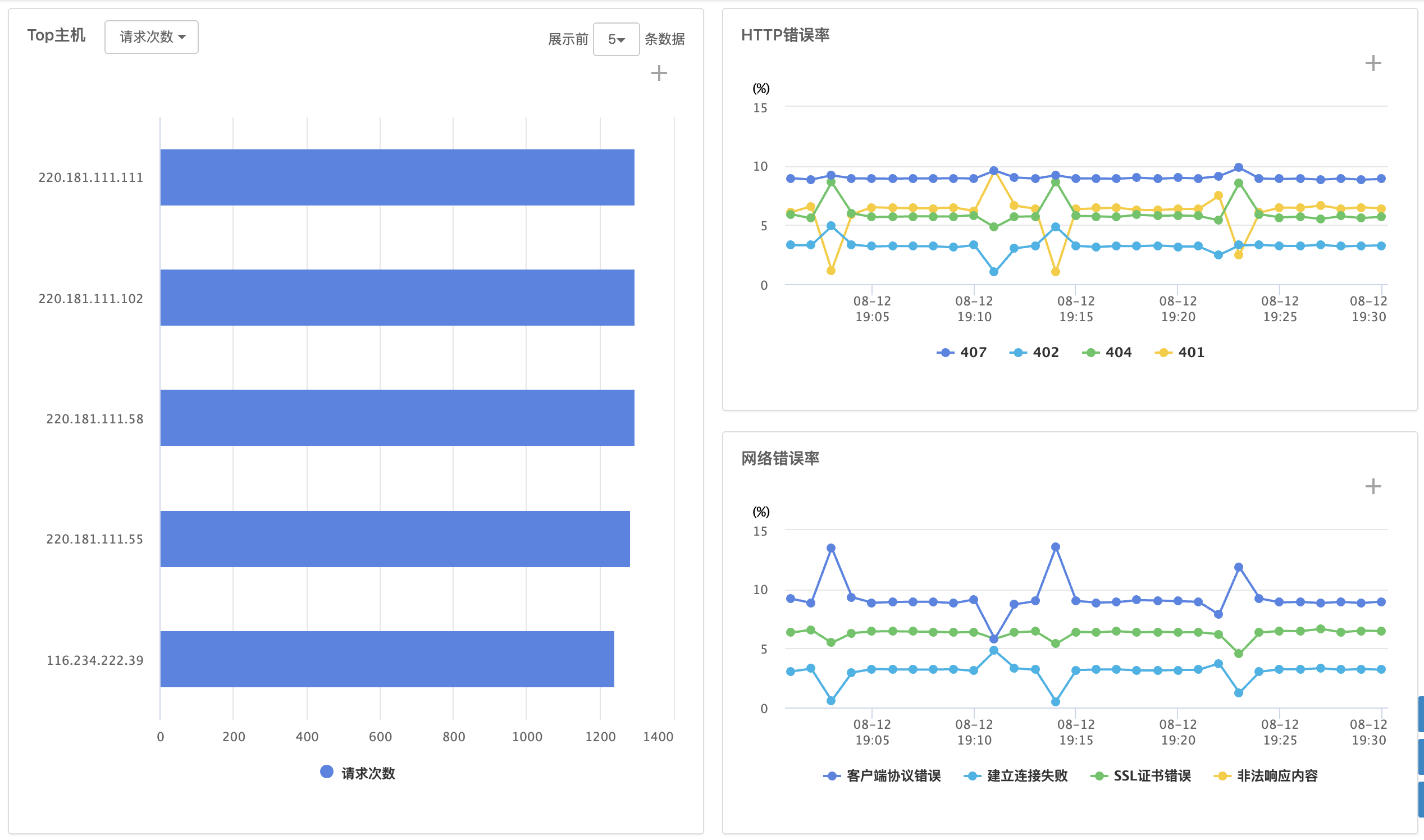This screenshot has height=840, width=1424.
Task: Click the HTTP错误率 panel title
Action: [x=785, y=35]
